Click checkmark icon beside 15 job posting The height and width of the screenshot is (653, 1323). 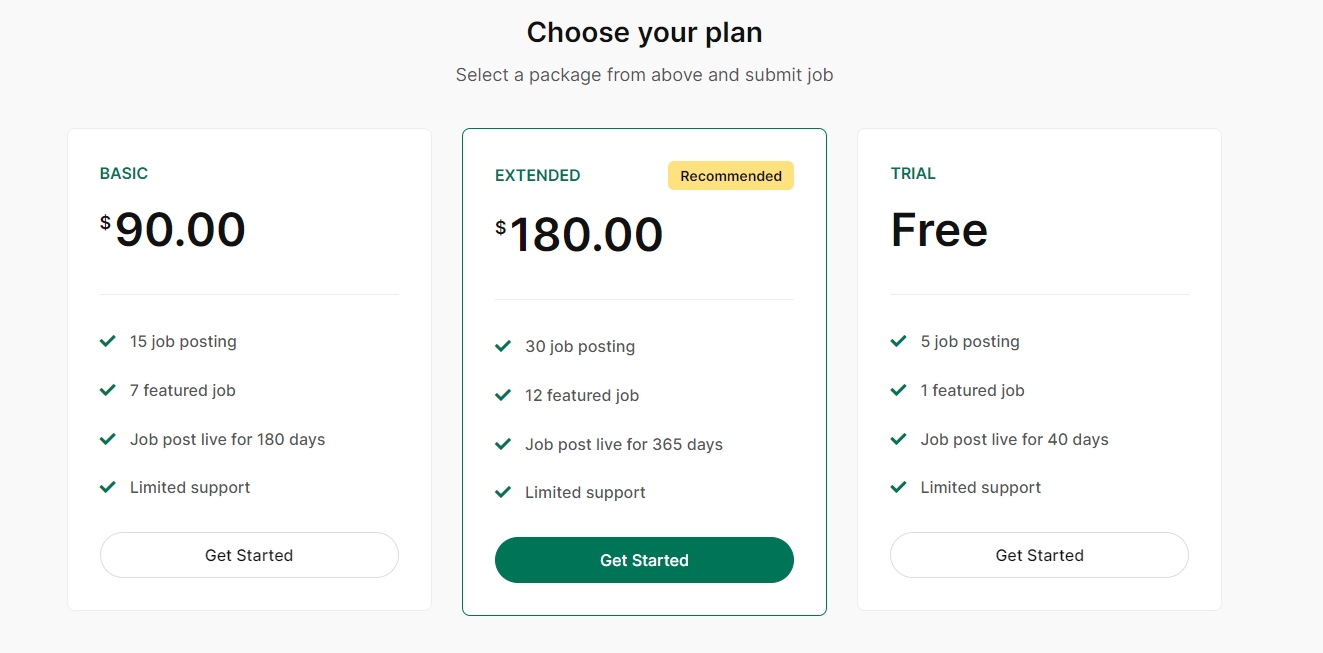coord(108,341)
